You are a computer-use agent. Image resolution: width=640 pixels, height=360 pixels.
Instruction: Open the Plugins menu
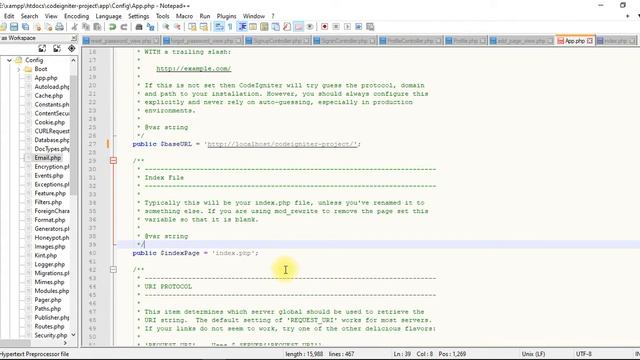click(x=227, y=16)
